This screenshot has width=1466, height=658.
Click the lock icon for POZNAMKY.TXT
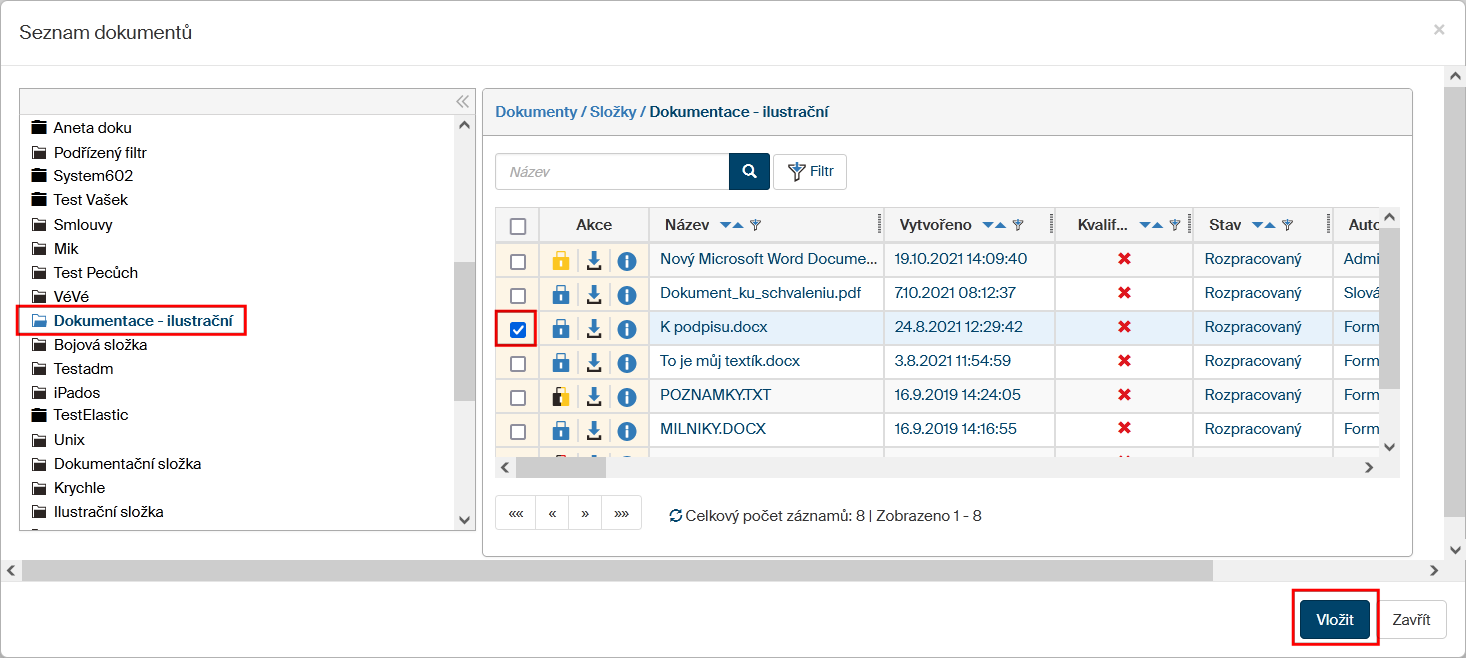coord(561,397)
